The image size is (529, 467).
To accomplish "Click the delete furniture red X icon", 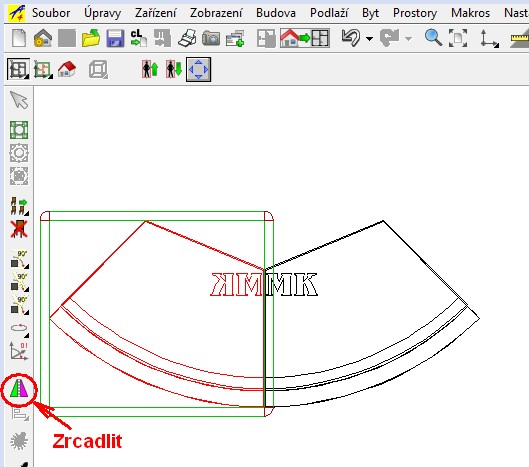I will click(19, 229).
